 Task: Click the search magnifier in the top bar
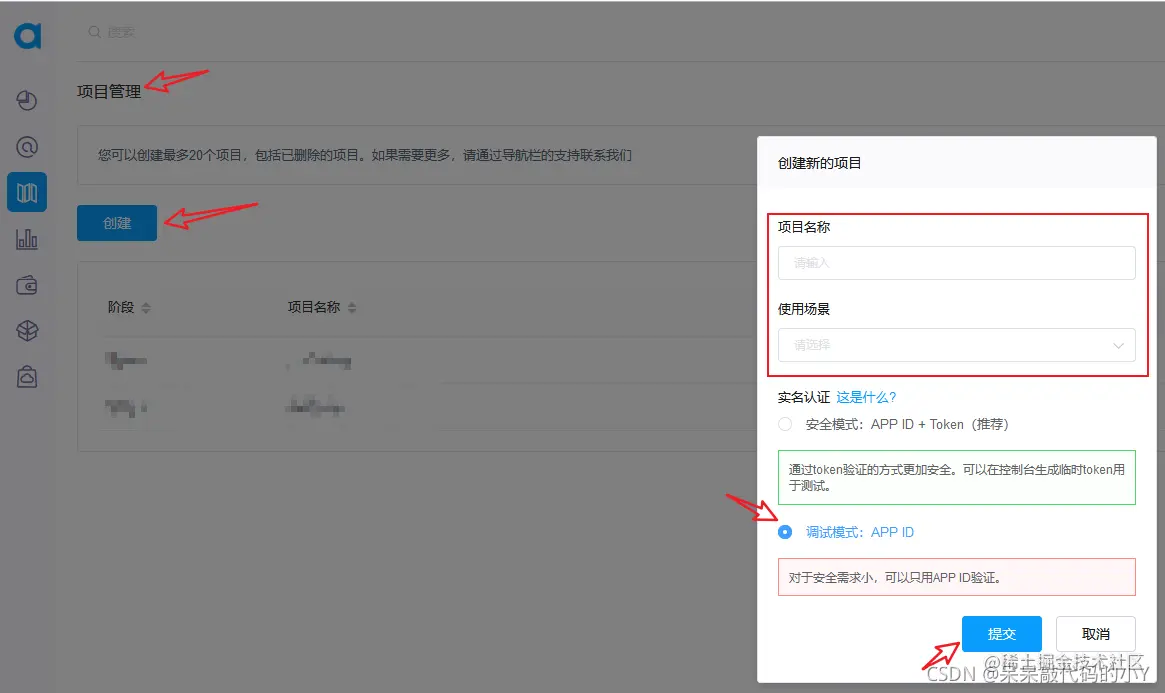93,31
